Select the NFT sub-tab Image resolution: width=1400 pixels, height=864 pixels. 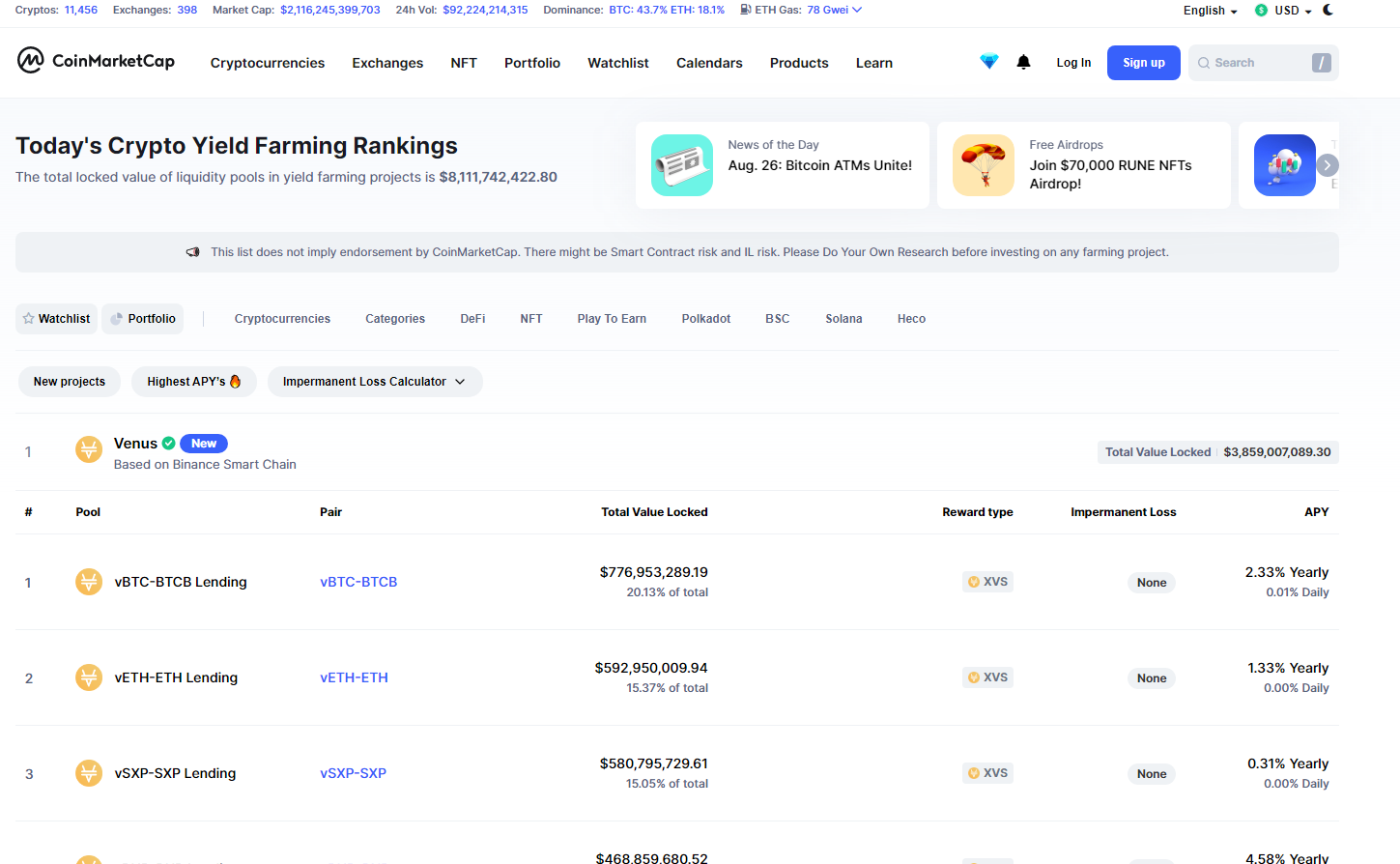531,319
